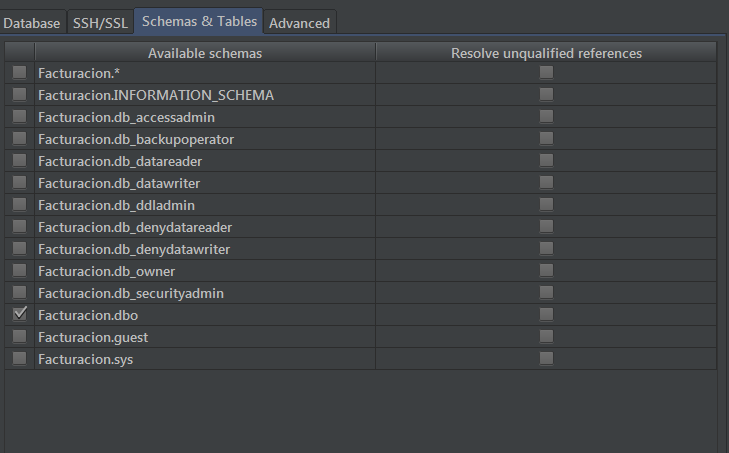Click the Facturacion.db_backupoperator schema name
The image size is (729, 453).
135,138
